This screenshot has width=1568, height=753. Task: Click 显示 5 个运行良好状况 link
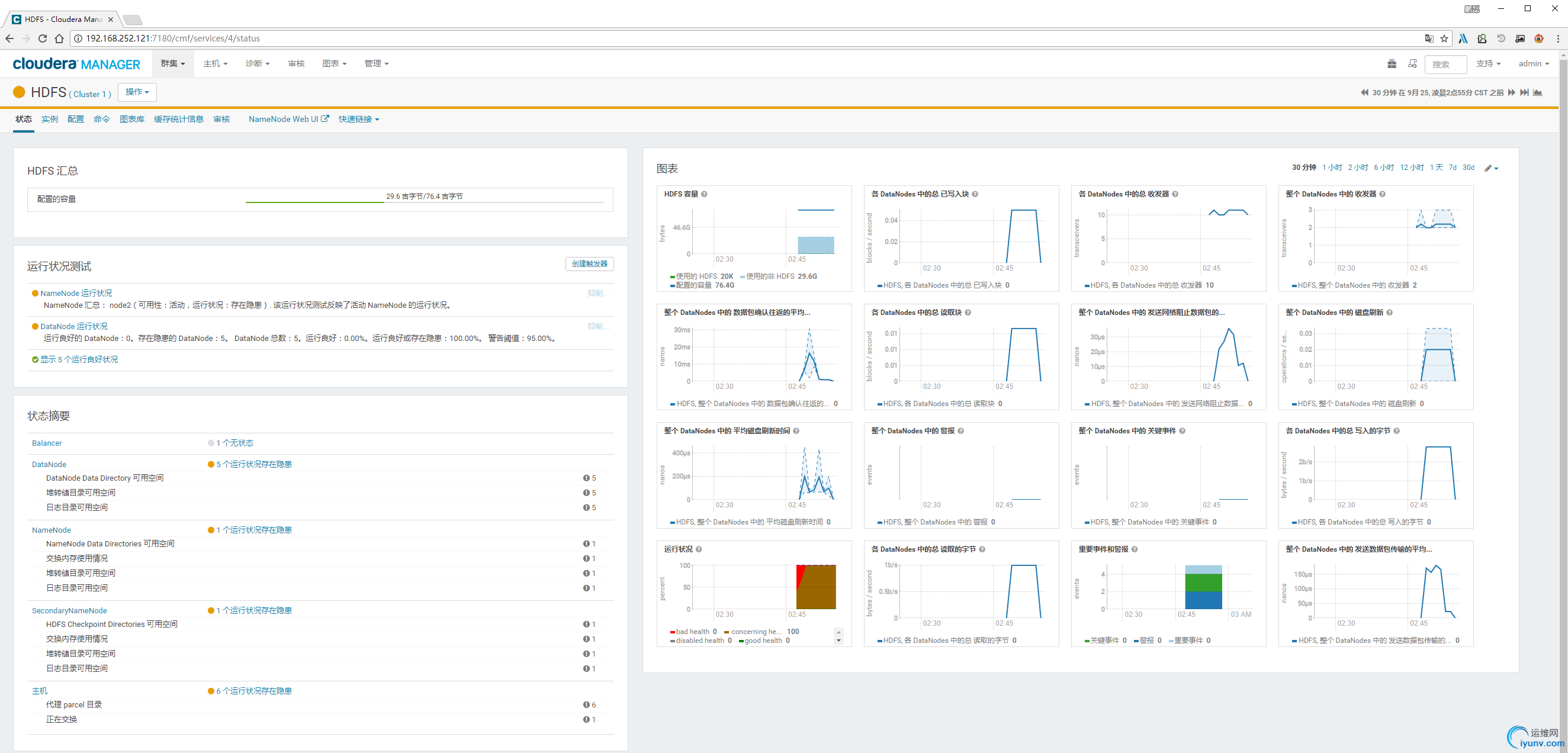(79, 360)
